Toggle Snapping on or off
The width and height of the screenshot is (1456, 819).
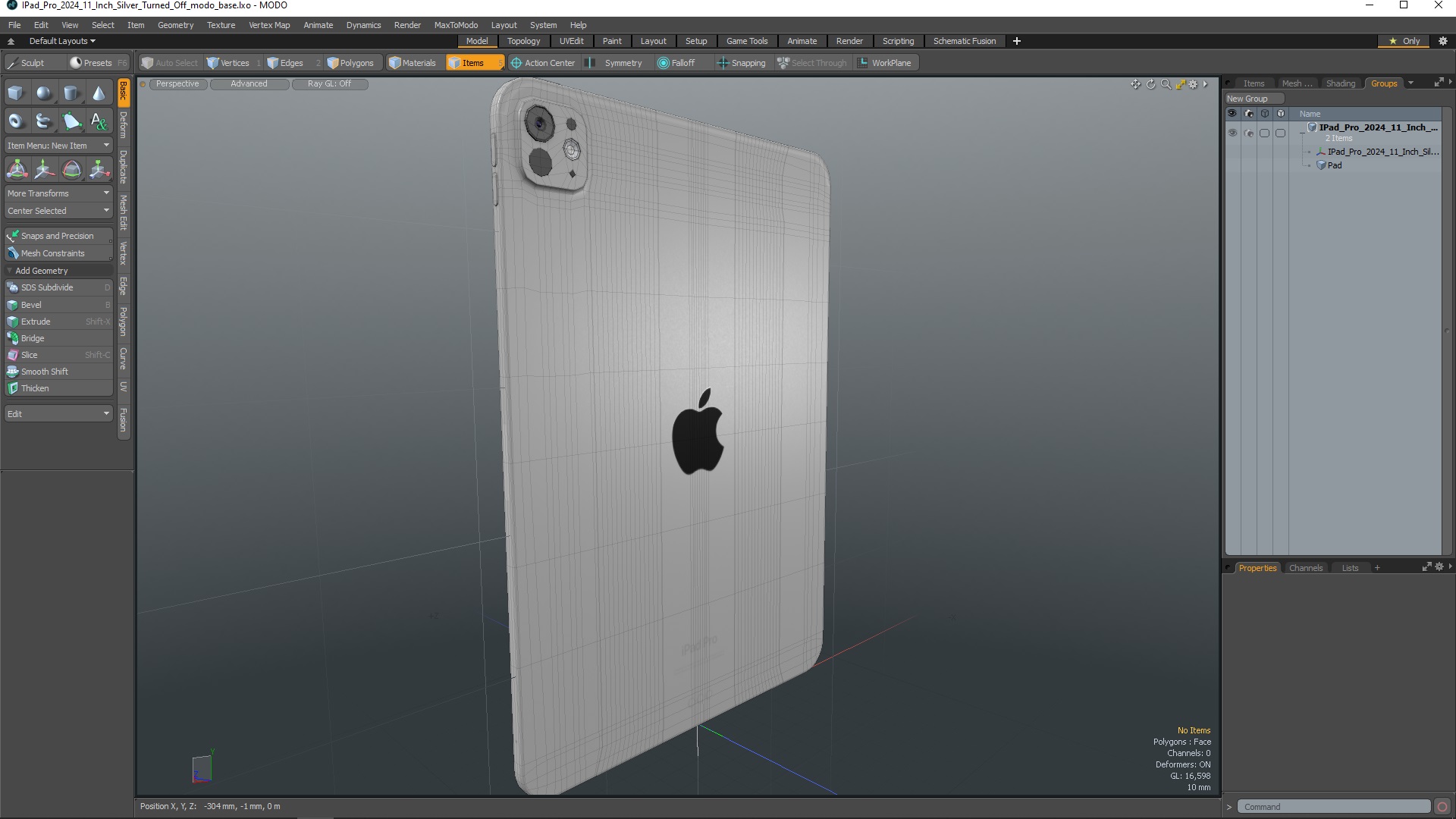pos(740,63)
